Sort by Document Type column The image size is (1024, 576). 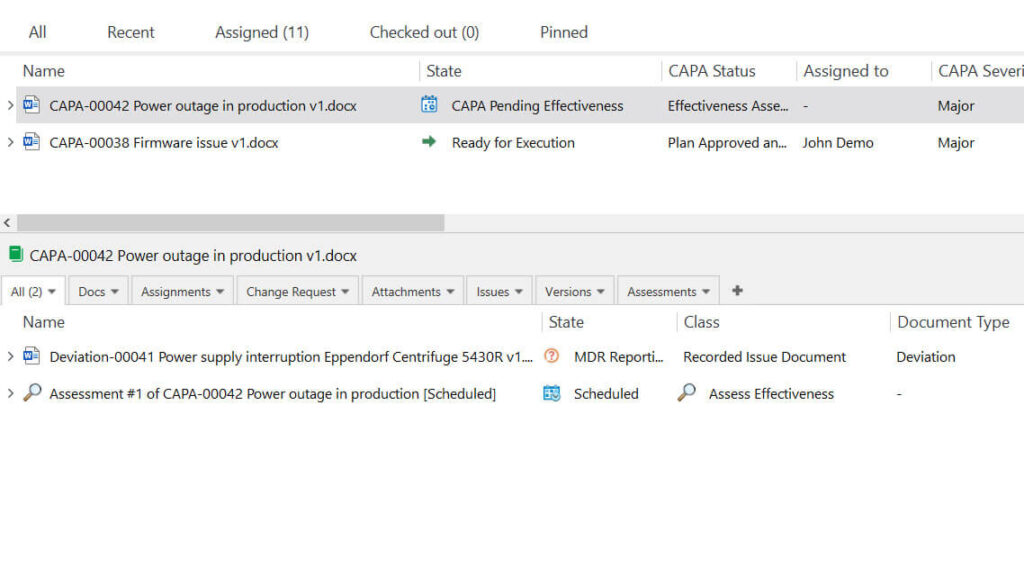pyautogui.click(x=953, y=322)
